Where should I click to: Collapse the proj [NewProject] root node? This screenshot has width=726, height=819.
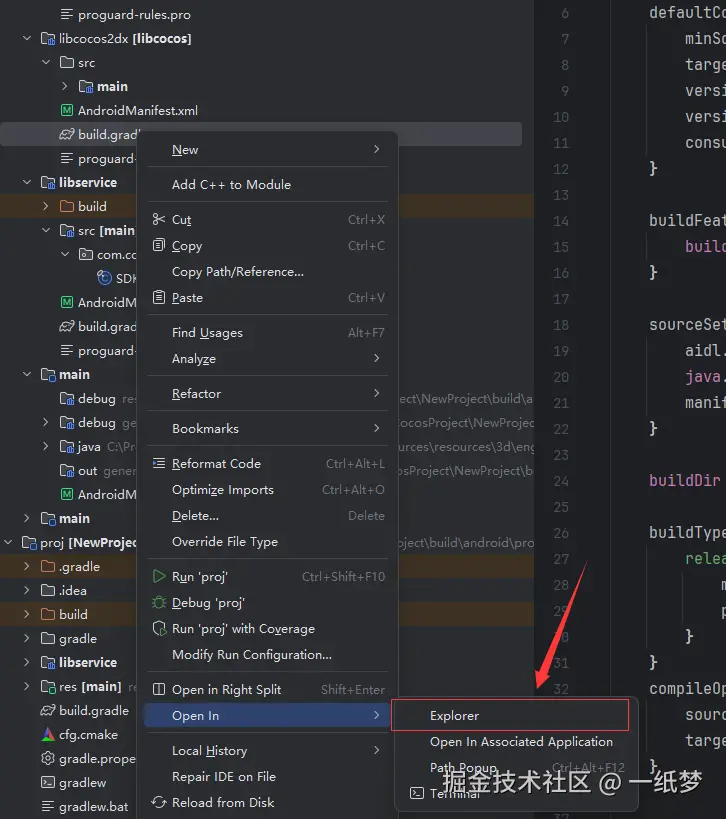(x=8, y=542)
